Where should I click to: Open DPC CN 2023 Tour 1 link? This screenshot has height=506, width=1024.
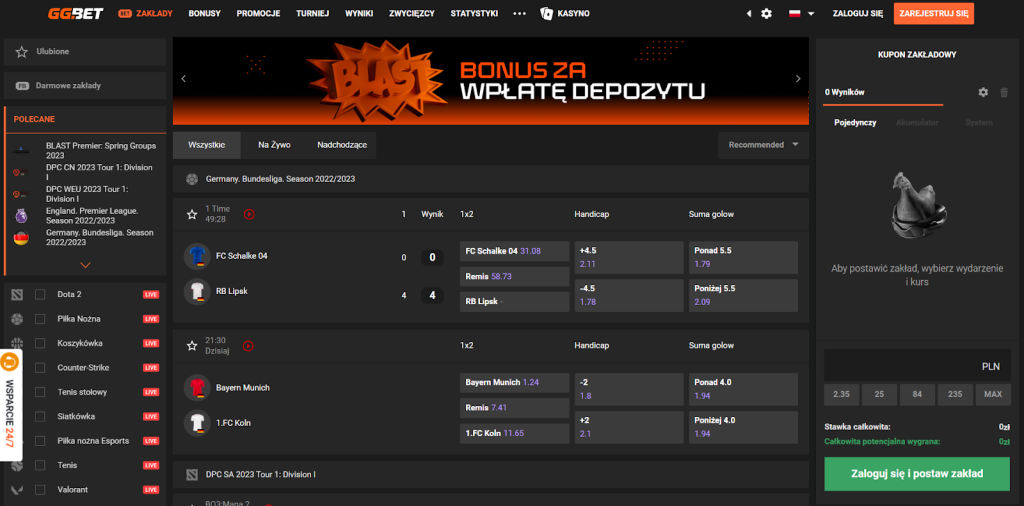click(99, 172)
